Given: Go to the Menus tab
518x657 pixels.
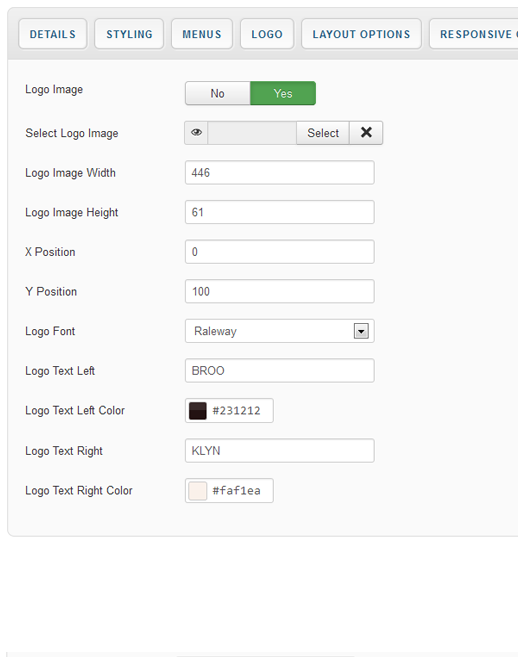Looking at the screenshot, I should 202,34.
